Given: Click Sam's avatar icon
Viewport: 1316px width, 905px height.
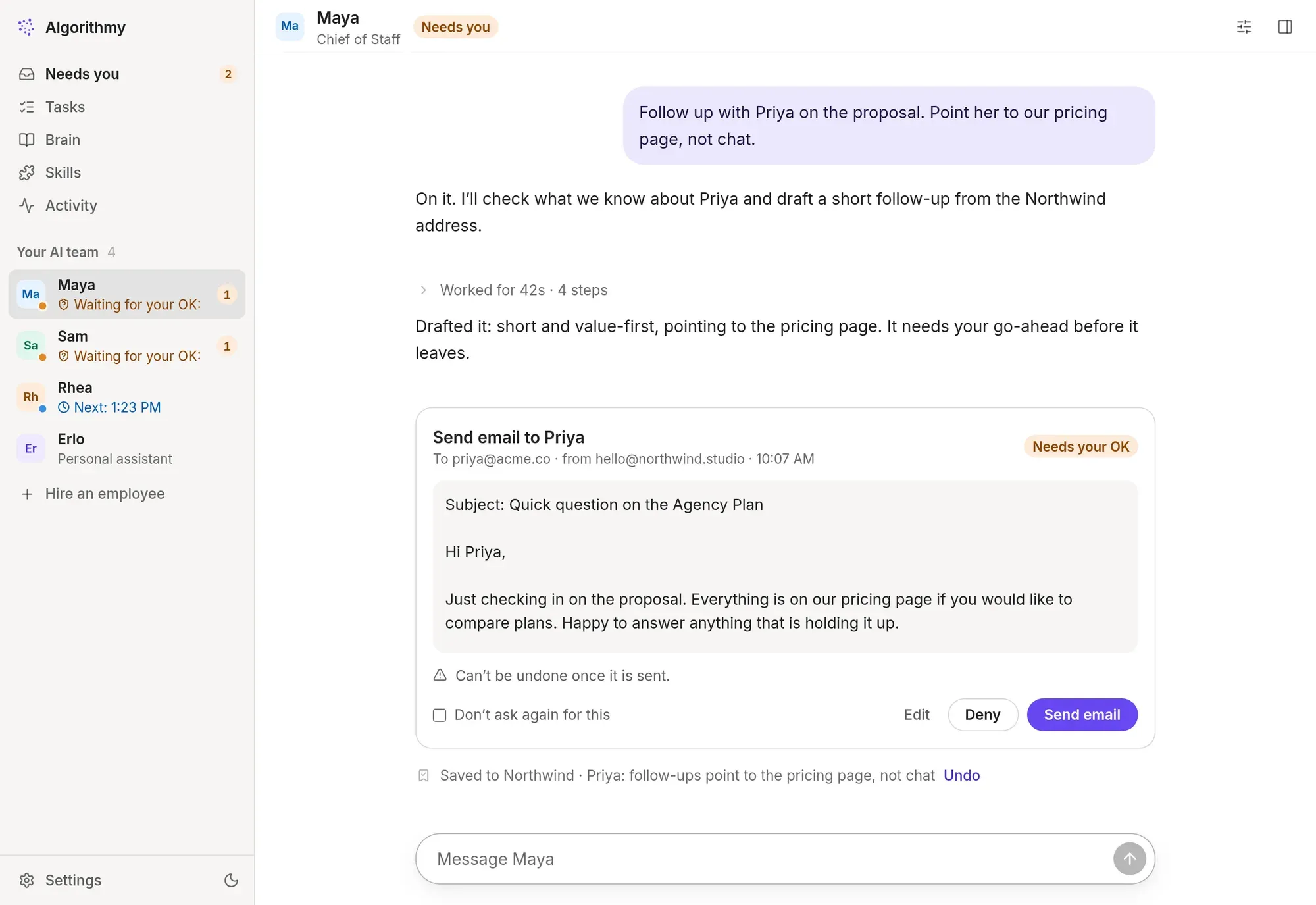Looking at the screenshot, I should click(31, 346).
